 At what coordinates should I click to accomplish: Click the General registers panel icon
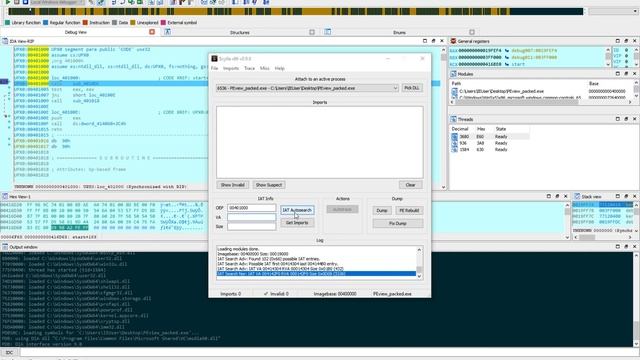pyautogui.click(x=453, y=41)
